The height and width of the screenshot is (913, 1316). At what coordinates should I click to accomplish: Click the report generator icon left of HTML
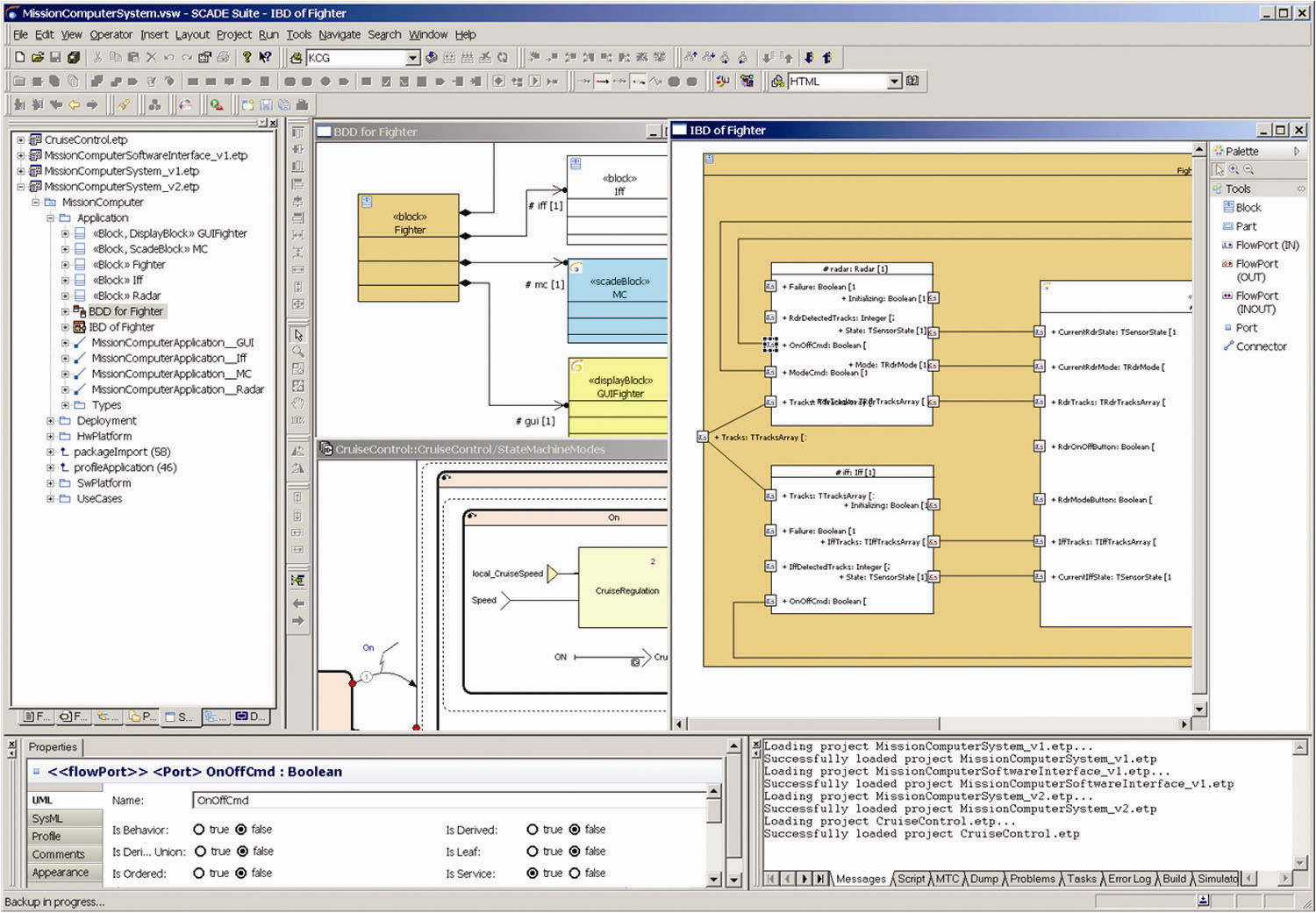(777, 81)
